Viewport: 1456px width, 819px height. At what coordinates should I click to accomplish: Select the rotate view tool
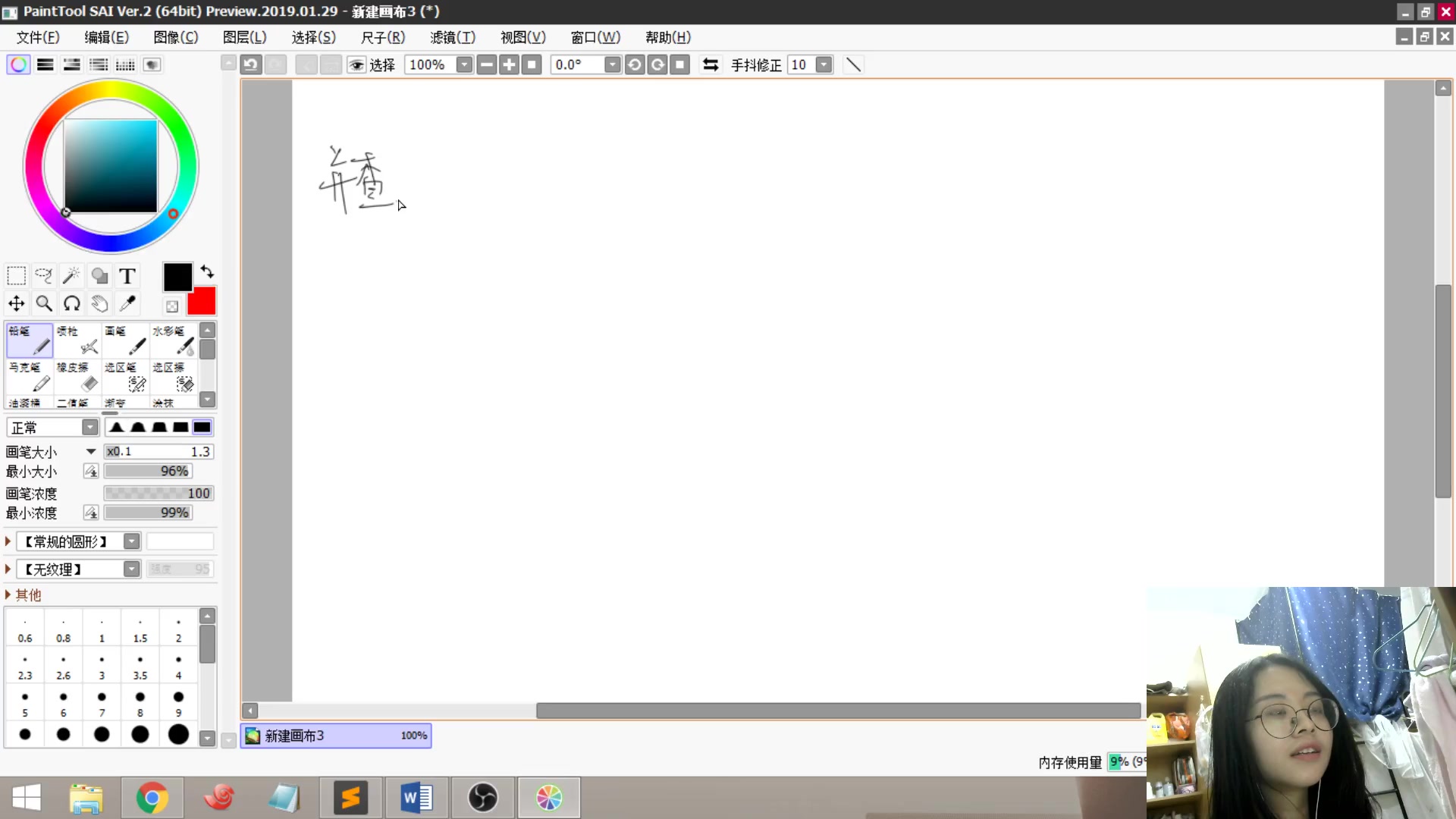(71, 304)
